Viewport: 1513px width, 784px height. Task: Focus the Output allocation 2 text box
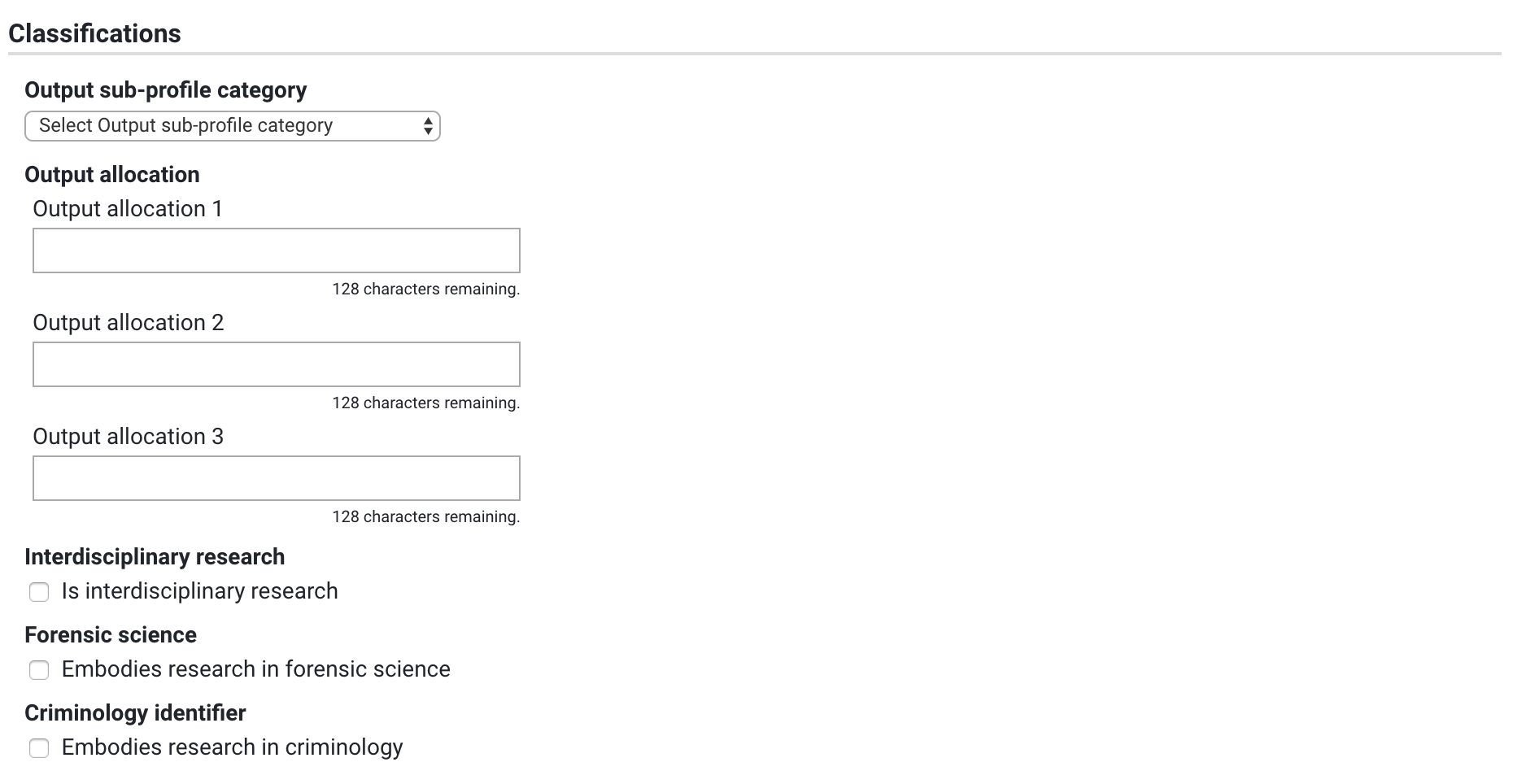point(276,364)
